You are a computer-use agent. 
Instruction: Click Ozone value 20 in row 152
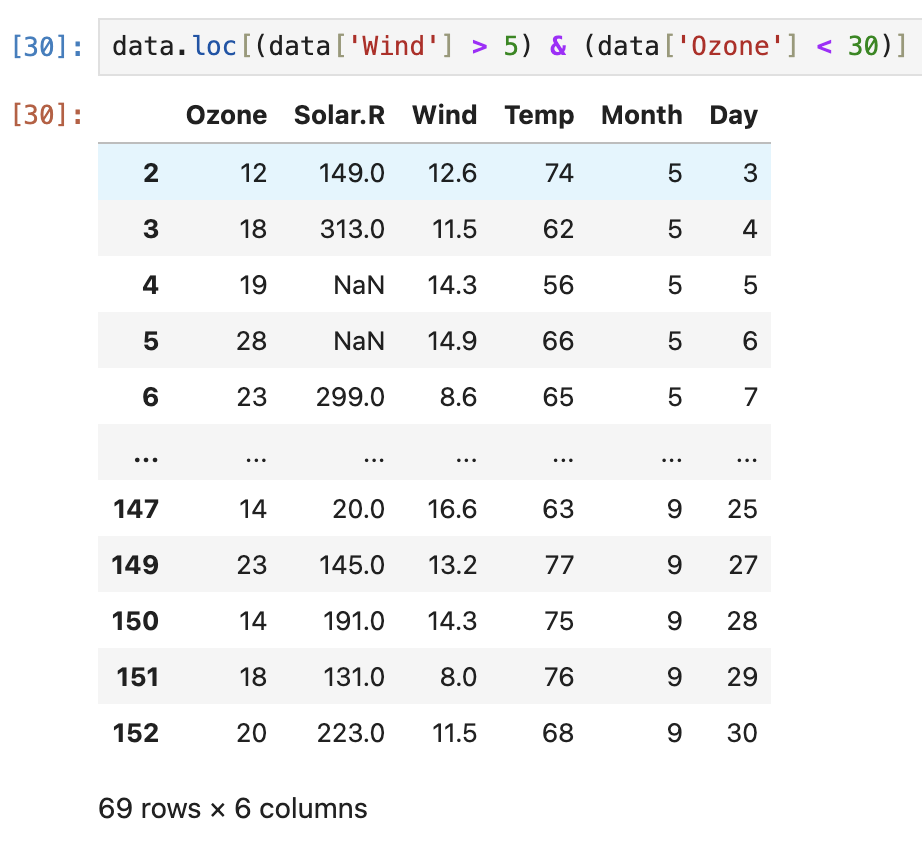tap(252, 733)
